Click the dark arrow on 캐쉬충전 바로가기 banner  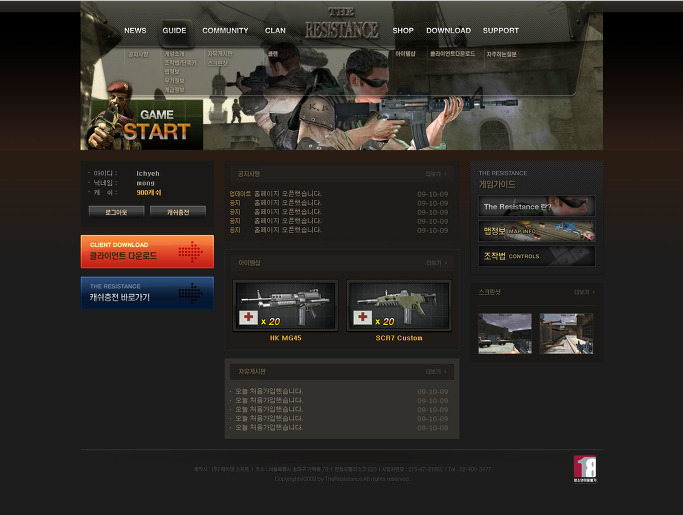[x=191, y=293]
